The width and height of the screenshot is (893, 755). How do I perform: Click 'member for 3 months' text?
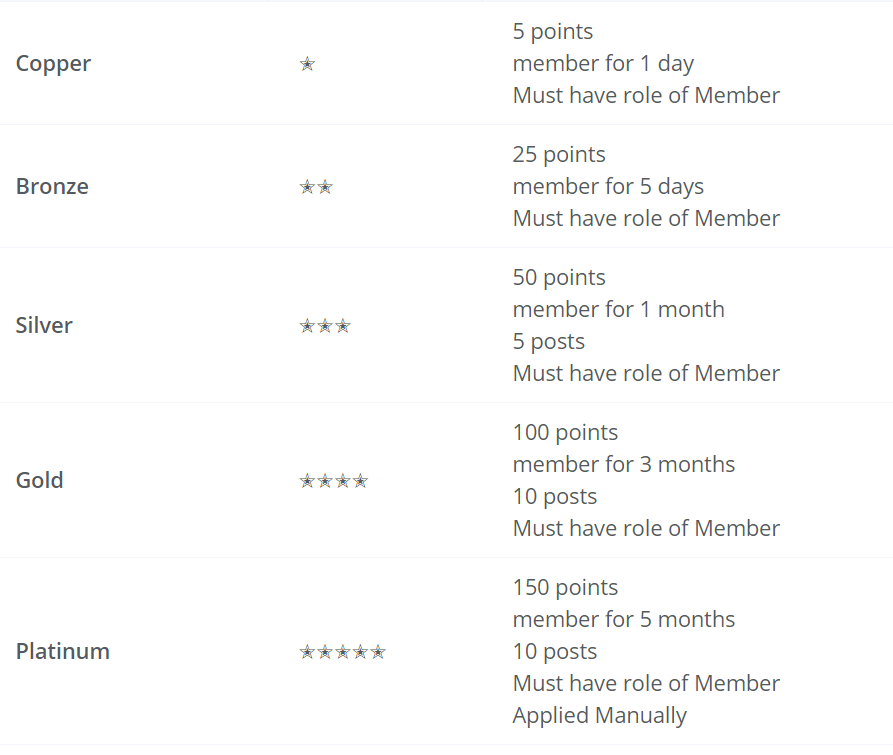(624, 465)
